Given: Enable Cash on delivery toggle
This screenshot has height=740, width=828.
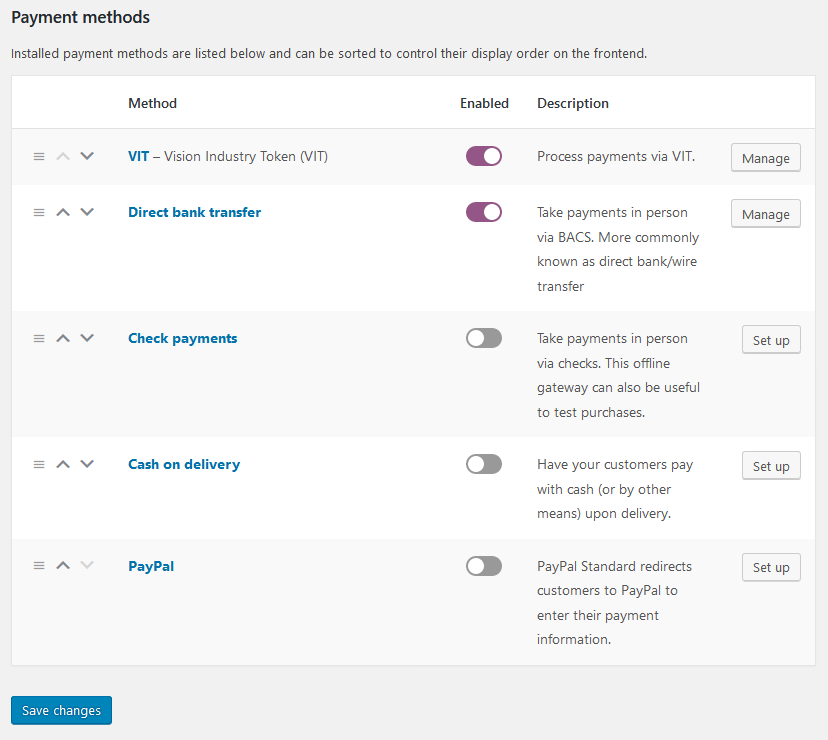Looking at the screenshot, I should (484, 464).
